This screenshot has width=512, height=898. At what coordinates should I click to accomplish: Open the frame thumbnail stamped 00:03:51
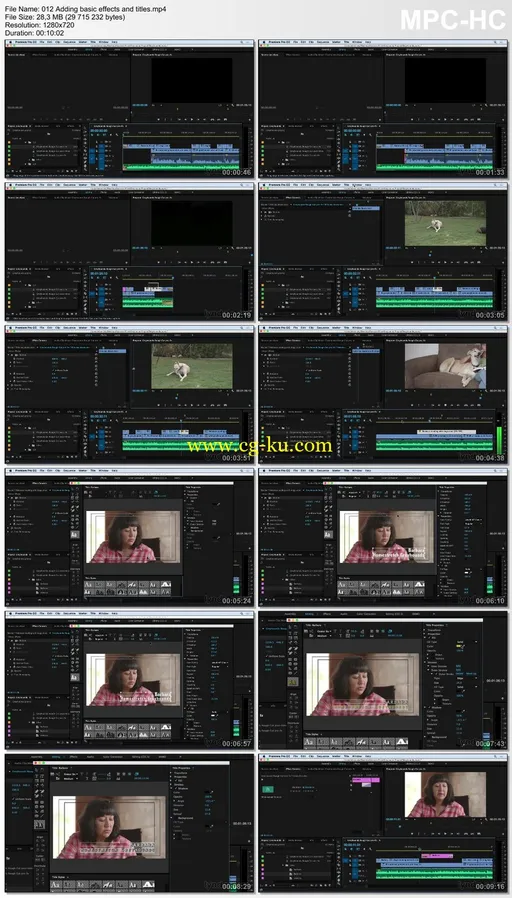point(129,394)
